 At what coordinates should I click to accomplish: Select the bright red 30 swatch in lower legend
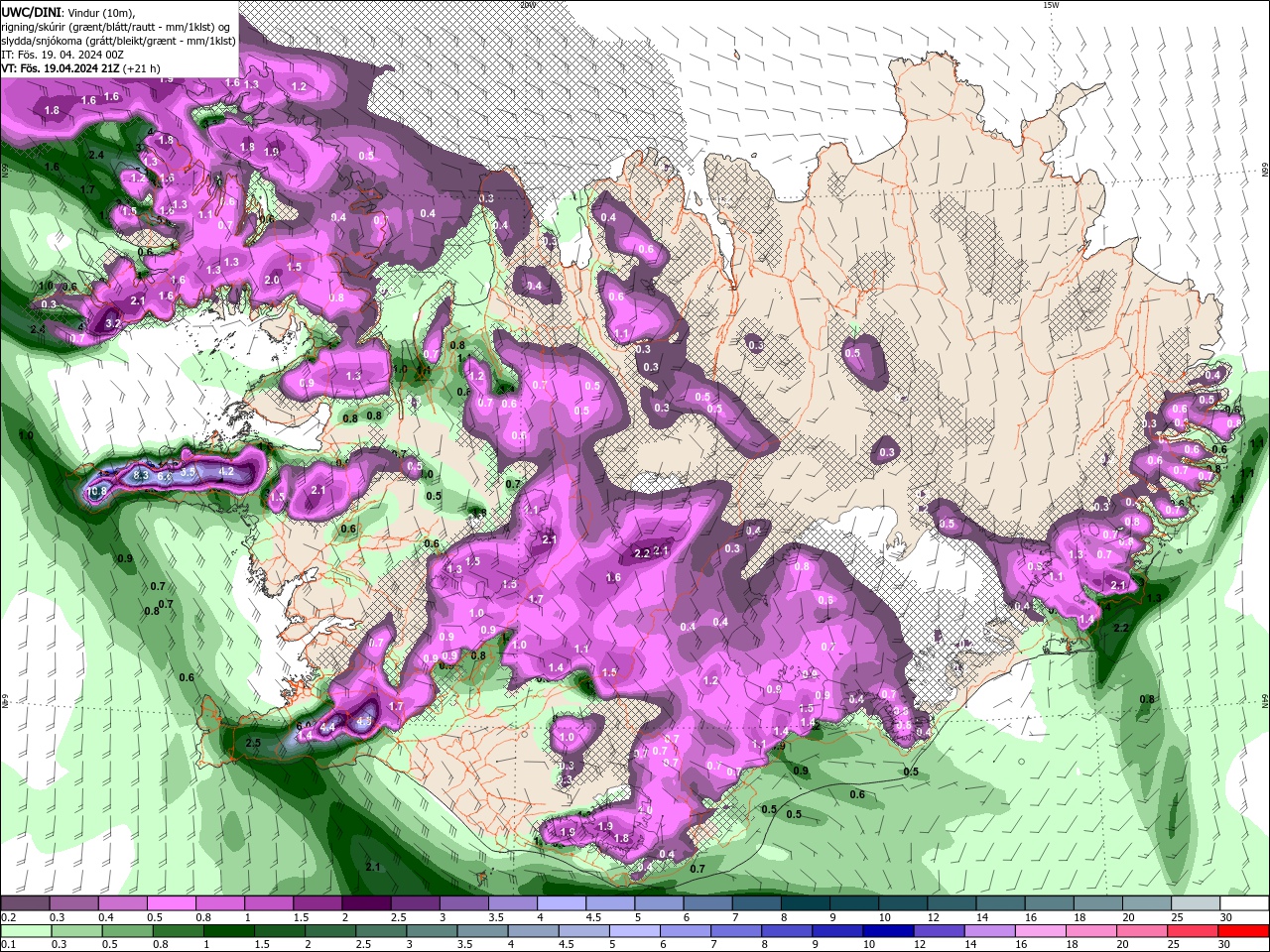click(1245, 932)
